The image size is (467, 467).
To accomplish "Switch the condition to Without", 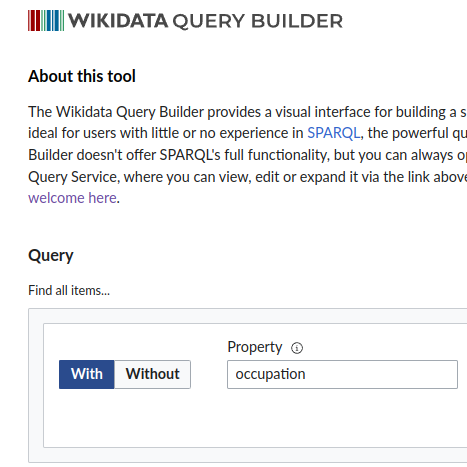I will 153,374.
